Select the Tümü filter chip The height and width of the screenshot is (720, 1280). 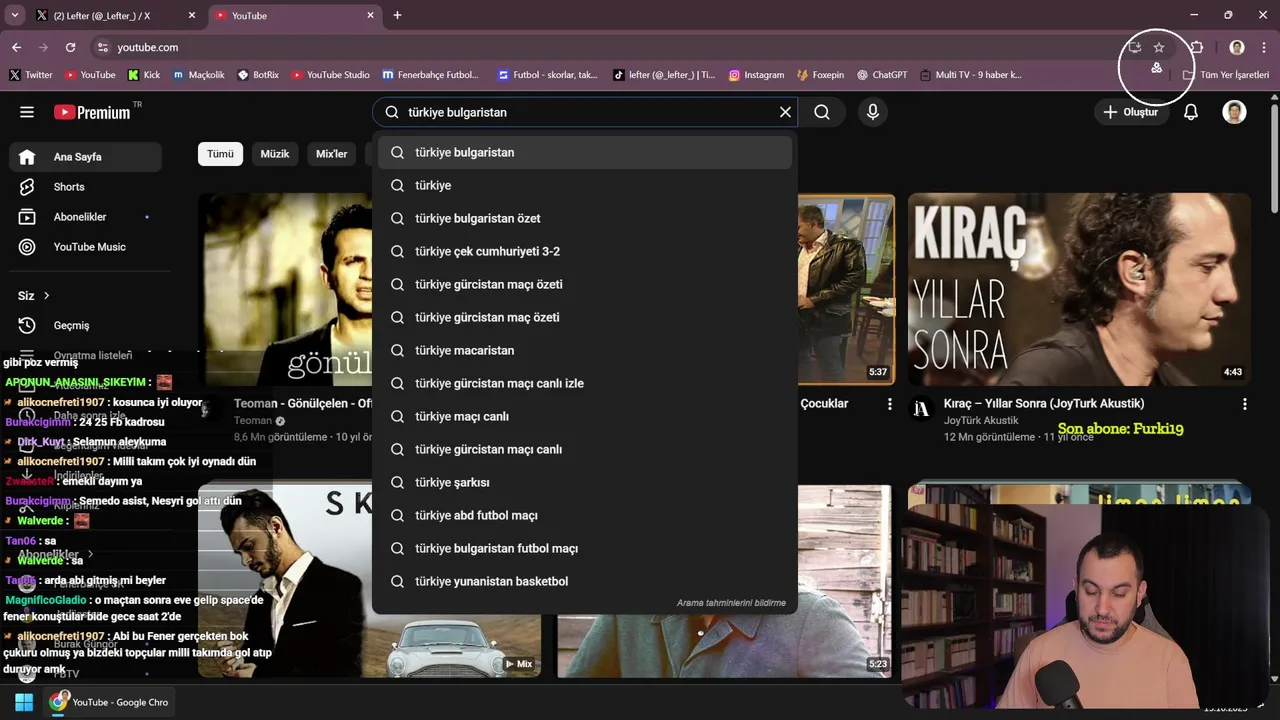tap(220, 154)
